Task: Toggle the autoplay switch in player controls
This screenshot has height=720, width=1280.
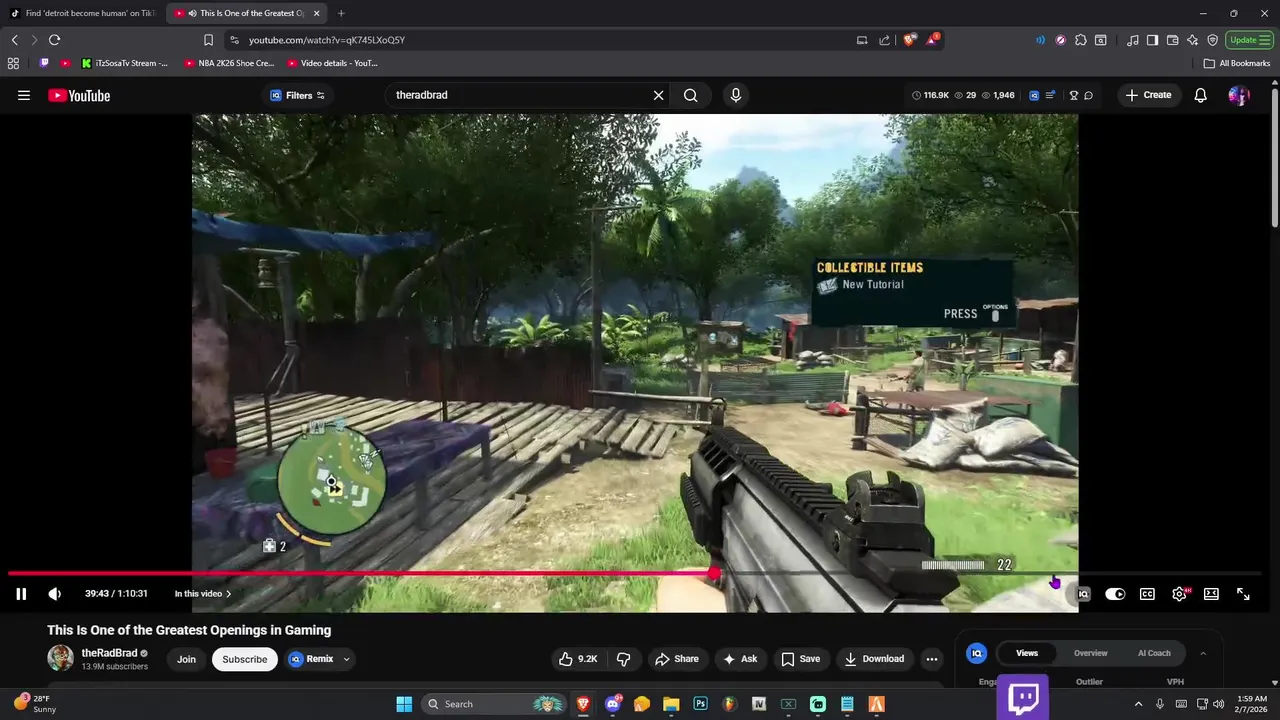Action: click(x=1115, y=594)
